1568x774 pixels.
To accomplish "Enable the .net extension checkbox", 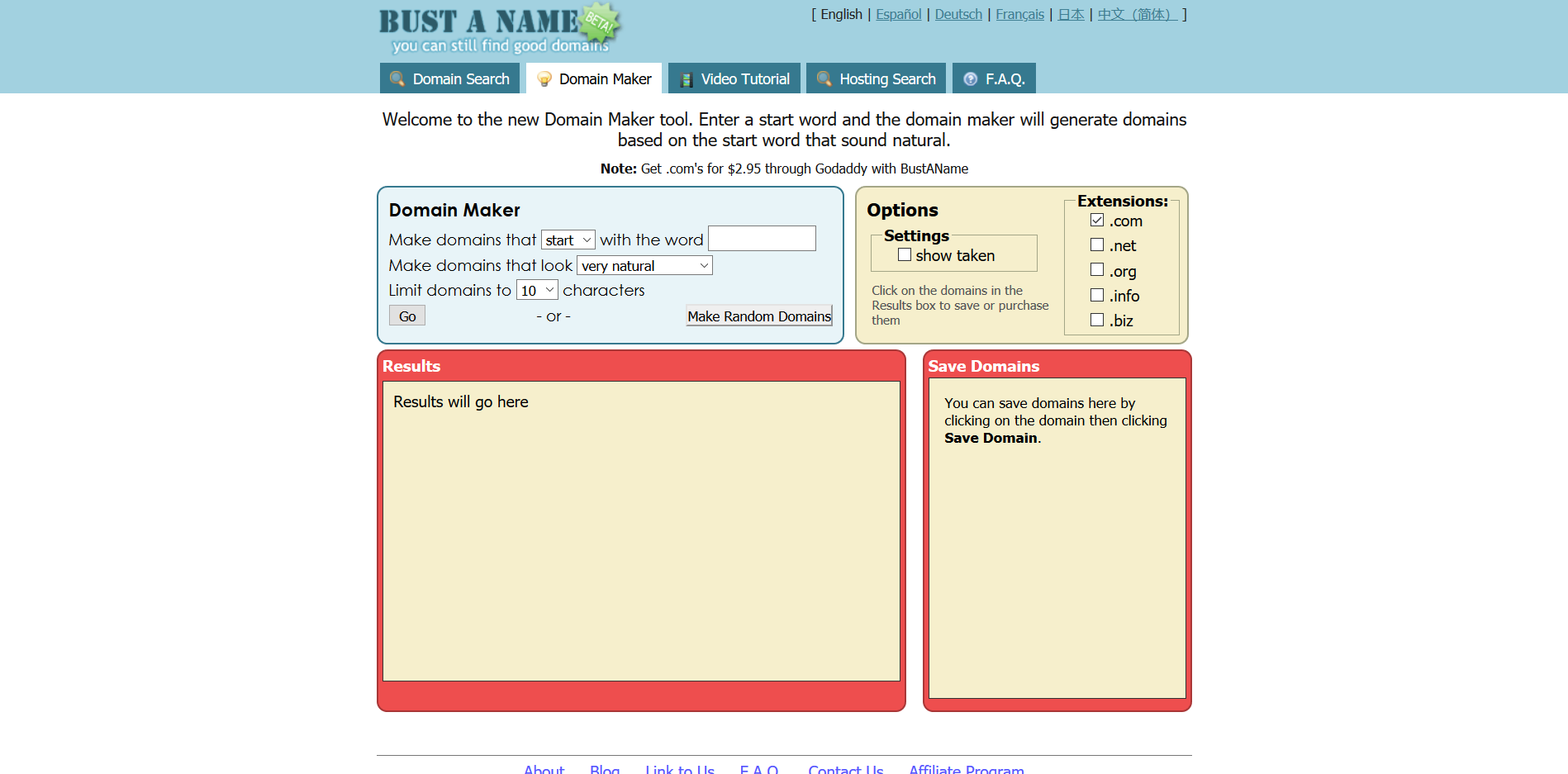I will coord(1097,245).
